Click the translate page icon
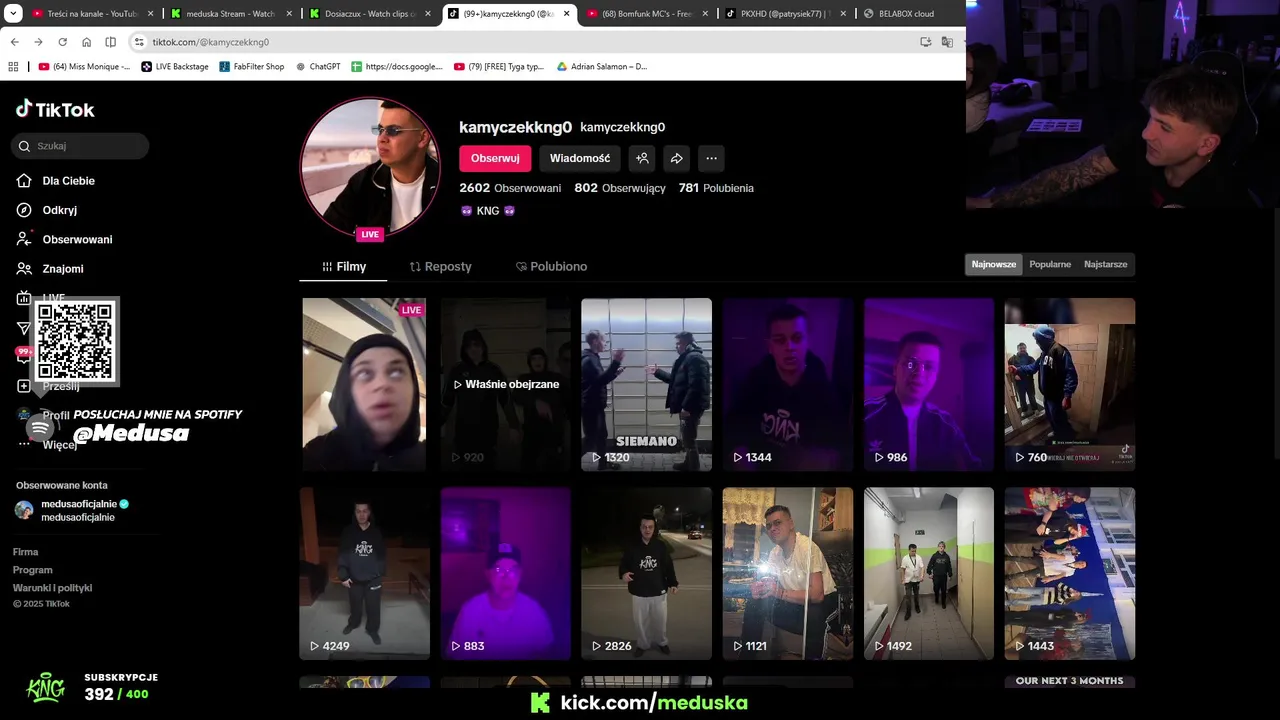Viewport: 1280px width, 720px height. [x=947, y=42]
